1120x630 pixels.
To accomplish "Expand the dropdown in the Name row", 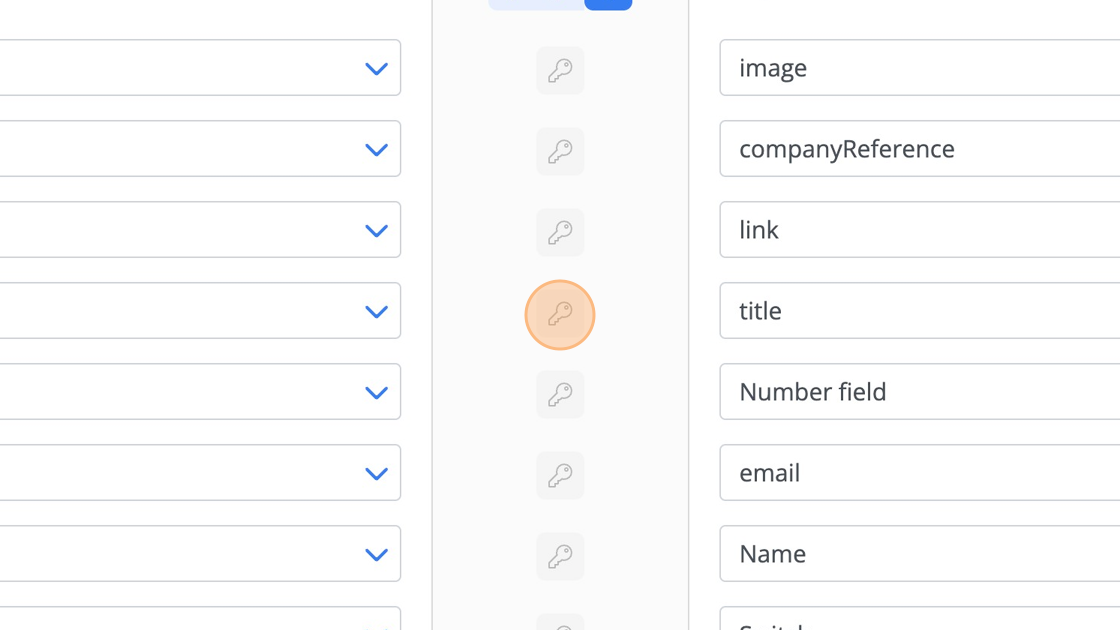I will click(x=376, y=554).
